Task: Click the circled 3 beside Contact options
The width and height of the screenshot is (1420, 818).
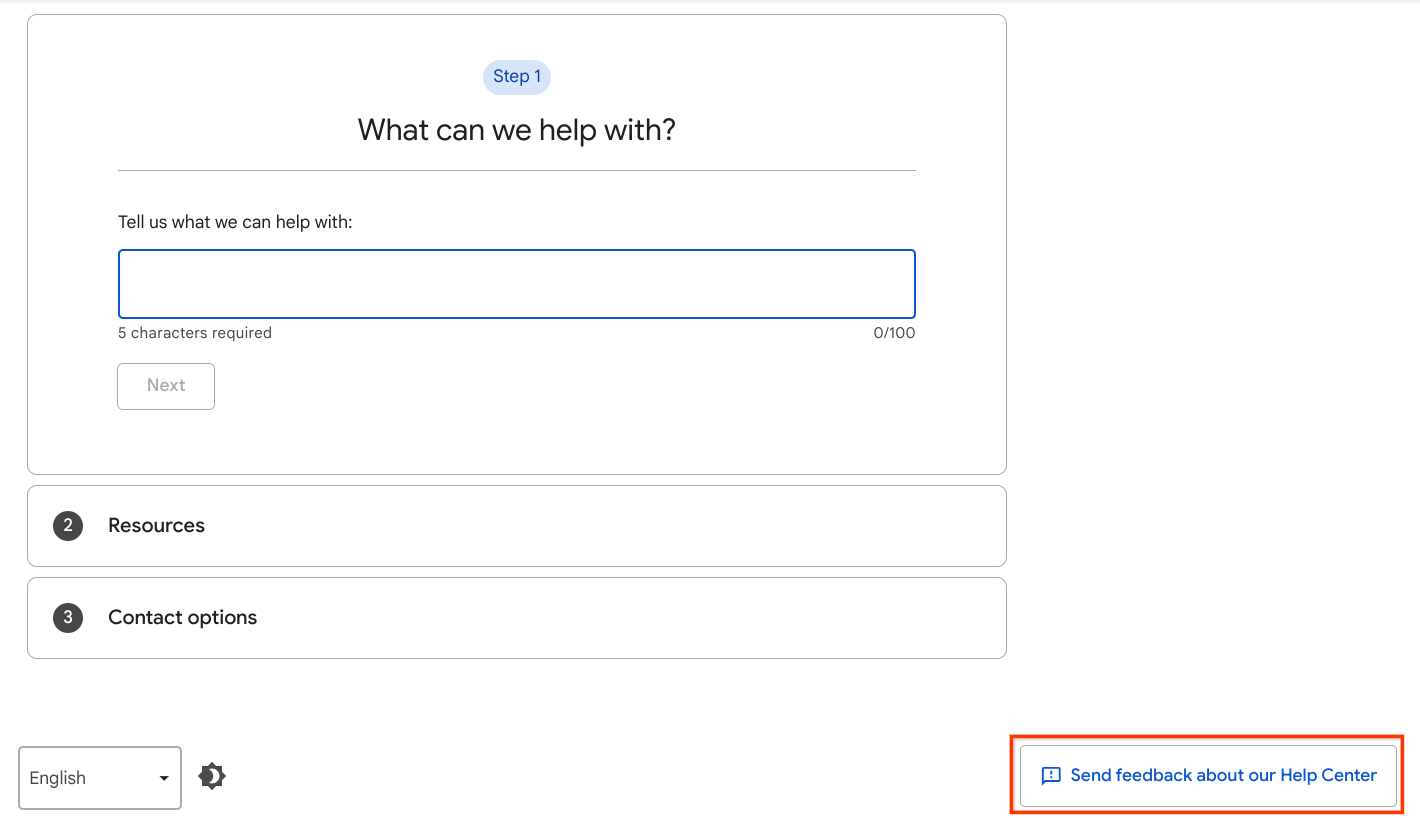Action: [x=67, y=617]
